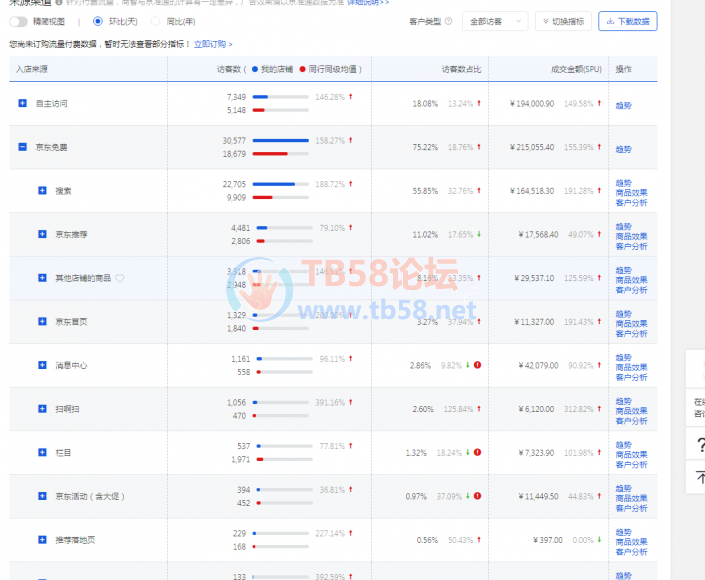
Task: Click the 入店来源 column header
Action: [x=31, y=69]
